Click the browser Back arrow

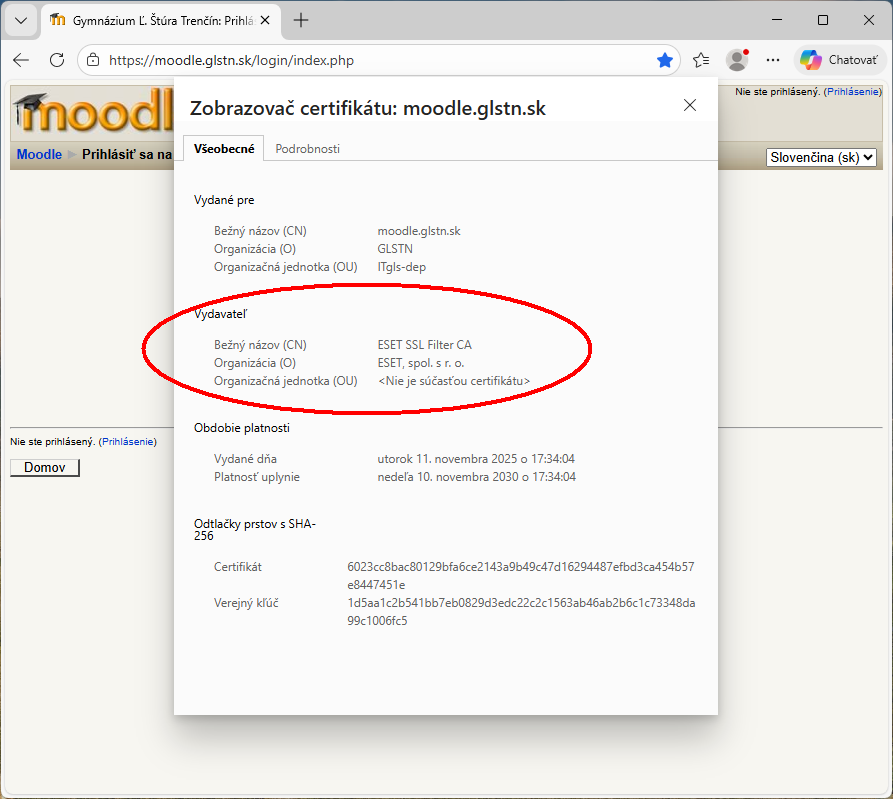(21, 60)
